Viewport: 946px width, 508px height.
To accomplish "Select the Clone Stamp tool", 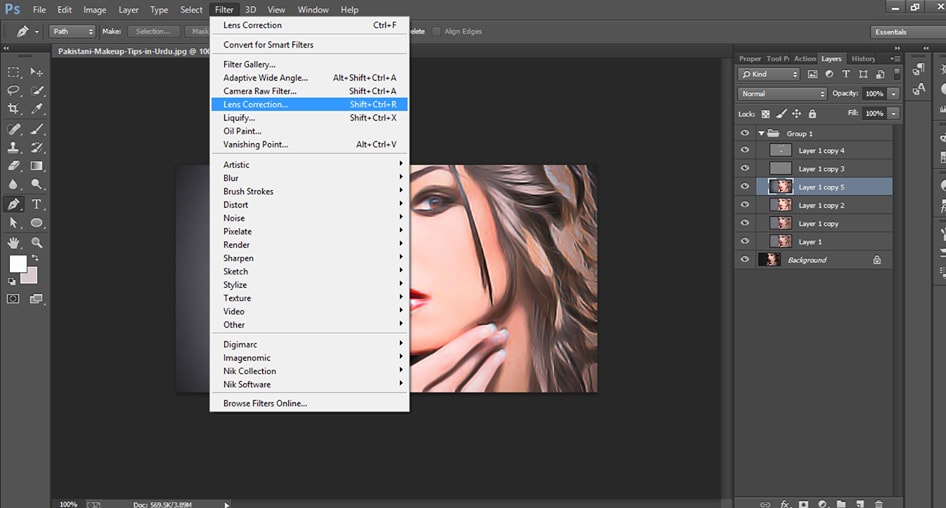I will click(x=14, y=147).
